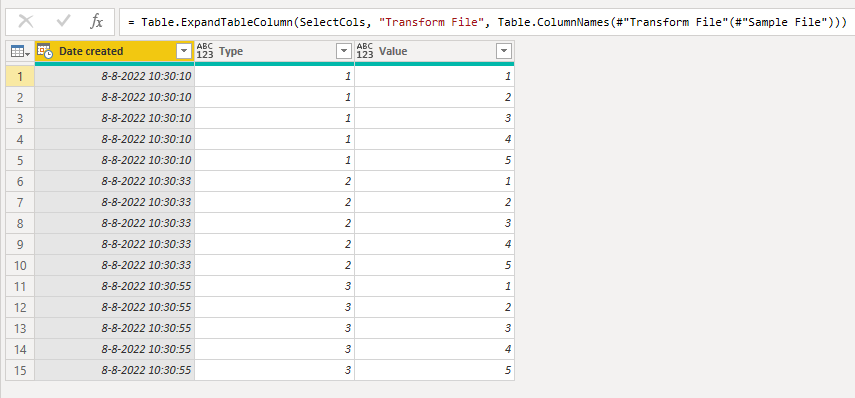Viewport: 855px width, 398px height.
Task: Click Date created cell in row 8
Action: tap(115, 224)
